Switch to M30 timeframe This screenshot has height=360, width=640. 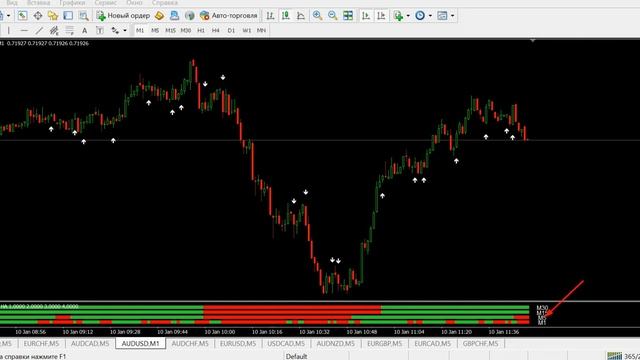[x=186, y=31]
